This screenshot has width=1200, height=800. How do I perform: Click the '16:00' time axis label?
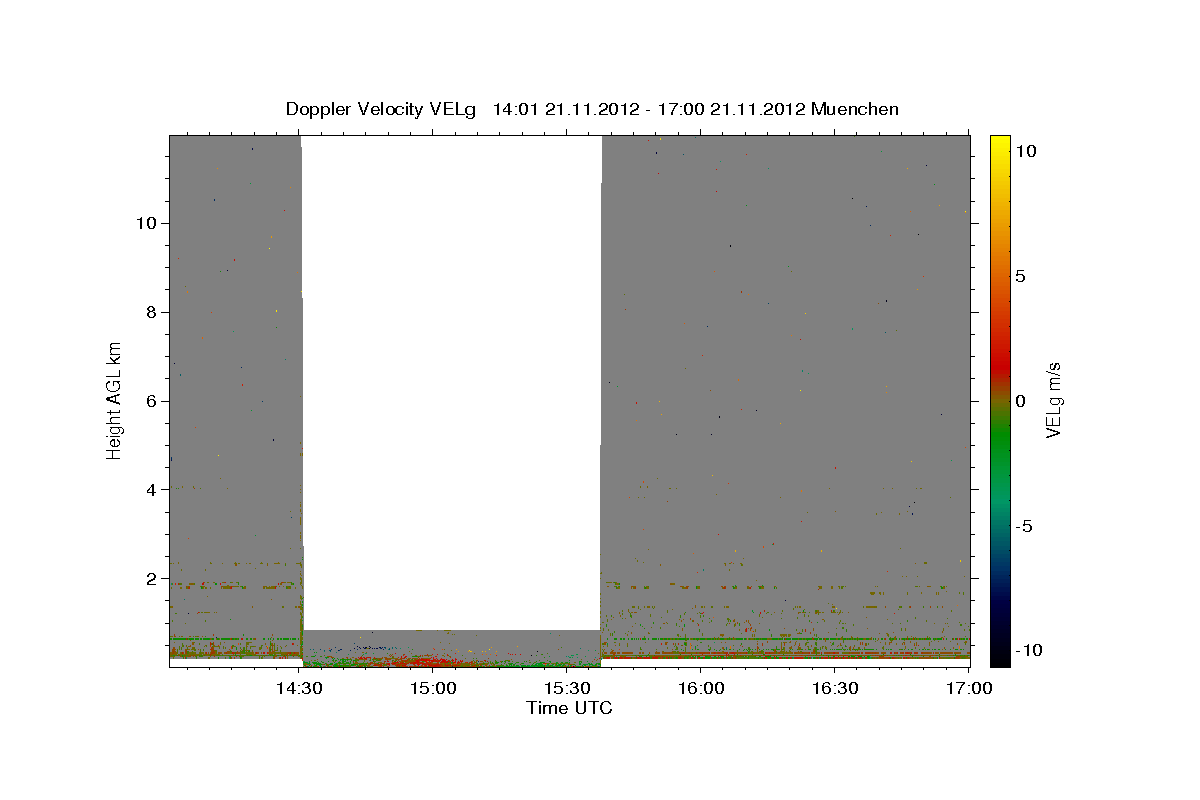click(701, 688)
